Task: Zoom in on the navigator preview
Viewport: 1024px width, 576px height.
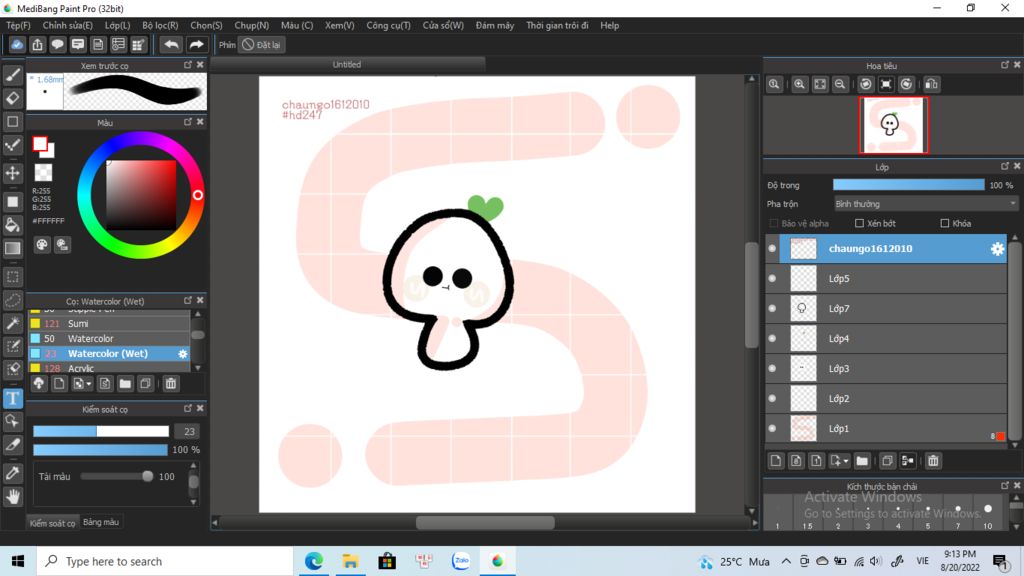Action: coord(799,84)
